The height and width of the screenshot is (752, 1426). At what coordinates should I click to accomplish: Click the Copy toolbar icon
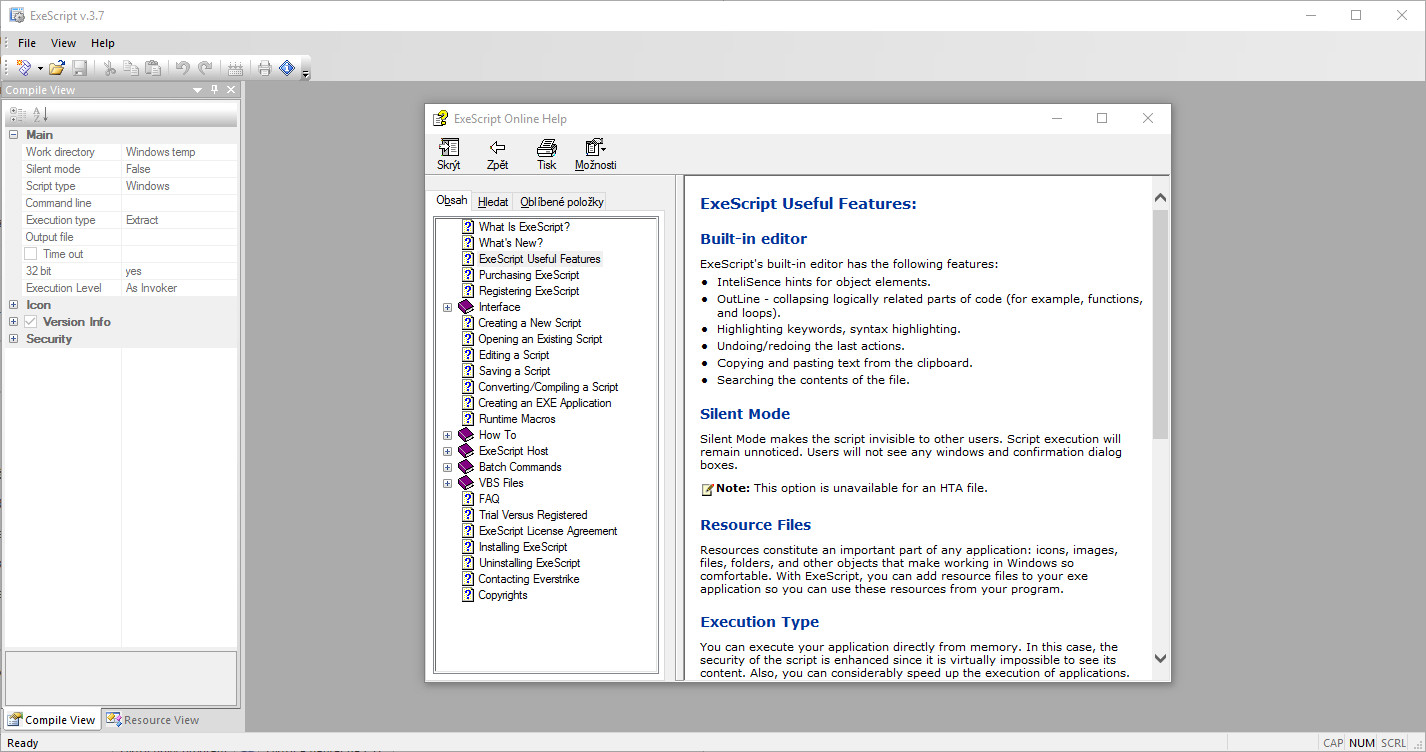pos(131,68)
